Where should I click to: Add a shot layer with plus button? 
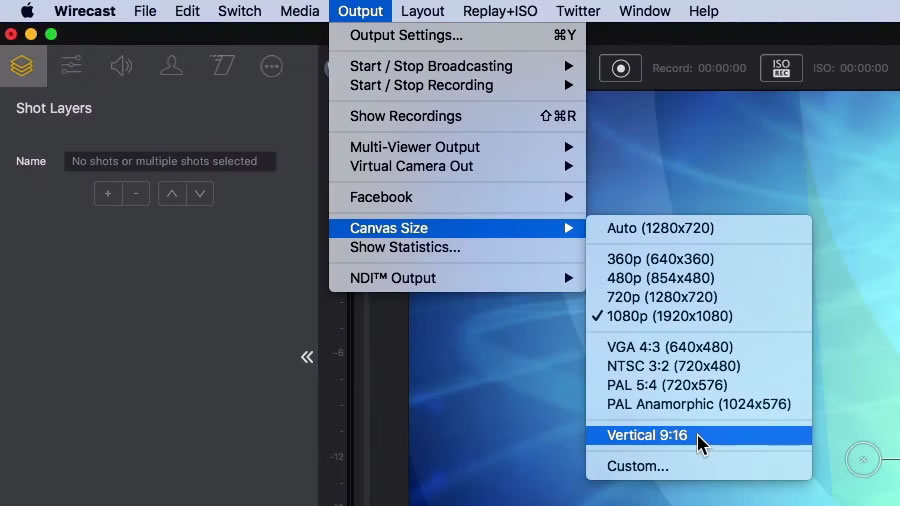(x=108, y=194)
